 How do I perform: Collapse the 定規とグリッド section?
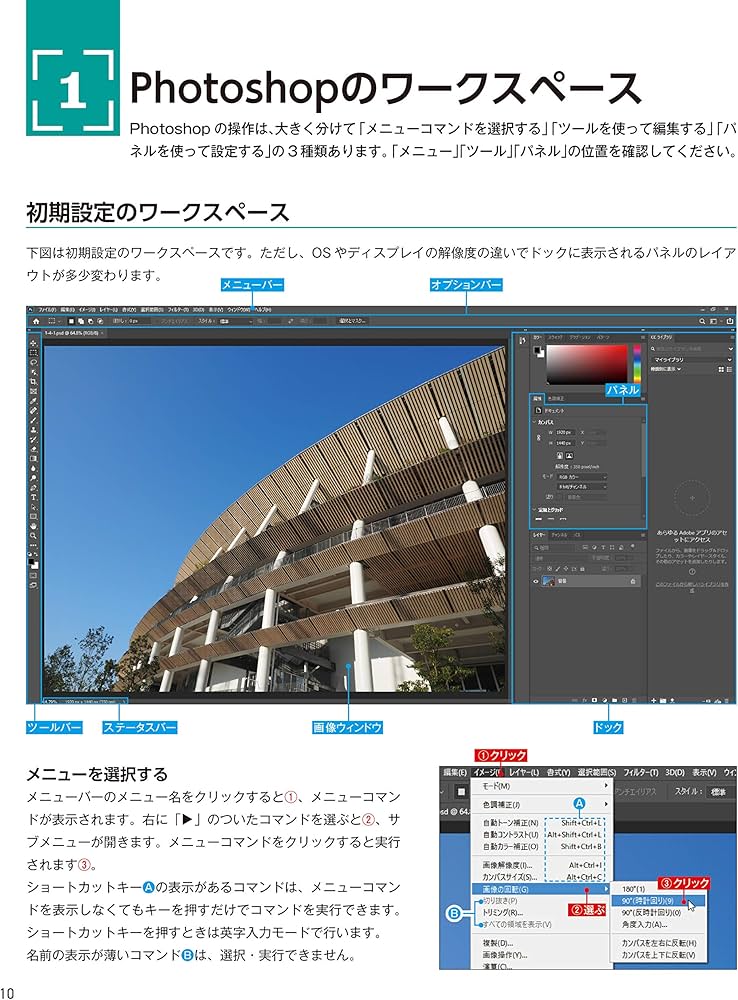(x=535, y=509)
